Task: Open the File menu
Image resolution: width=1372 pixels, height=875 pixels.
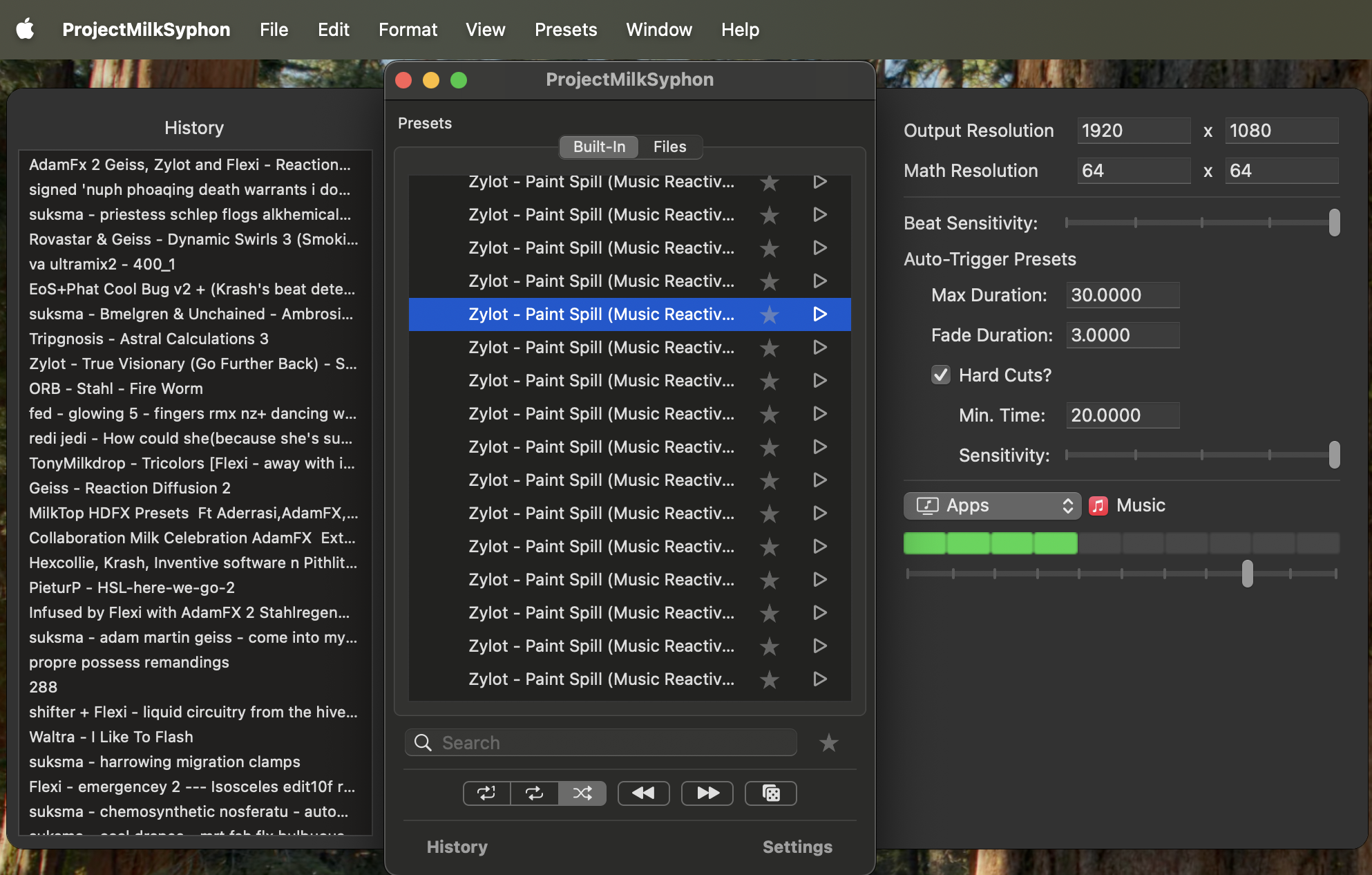Action: point(274,30)
